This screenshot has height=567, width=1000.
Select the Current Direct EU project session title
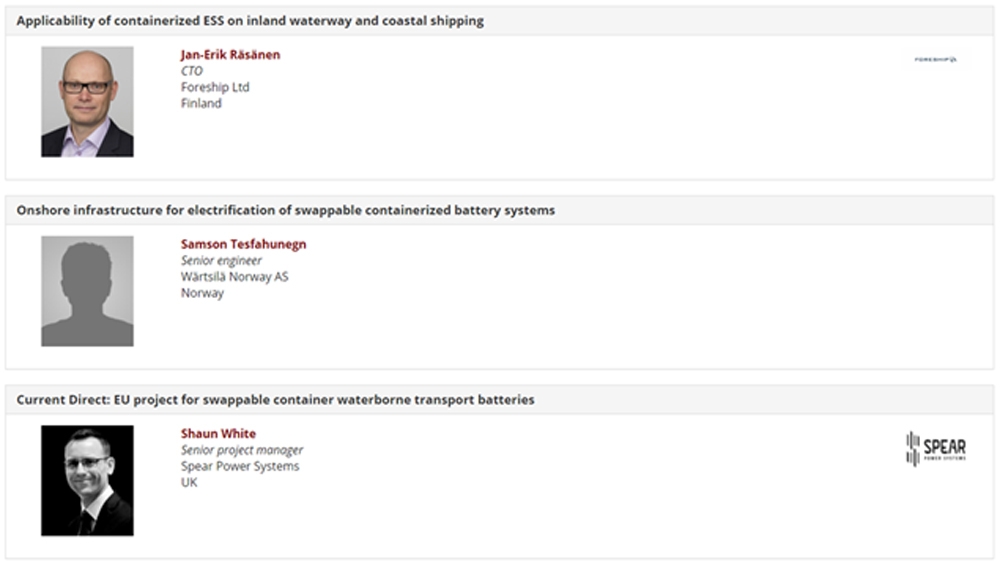click(x=275, y=400)
